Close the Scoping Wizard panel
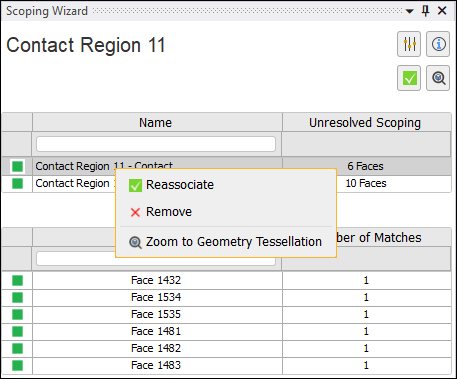 click(x=442, y=11)
